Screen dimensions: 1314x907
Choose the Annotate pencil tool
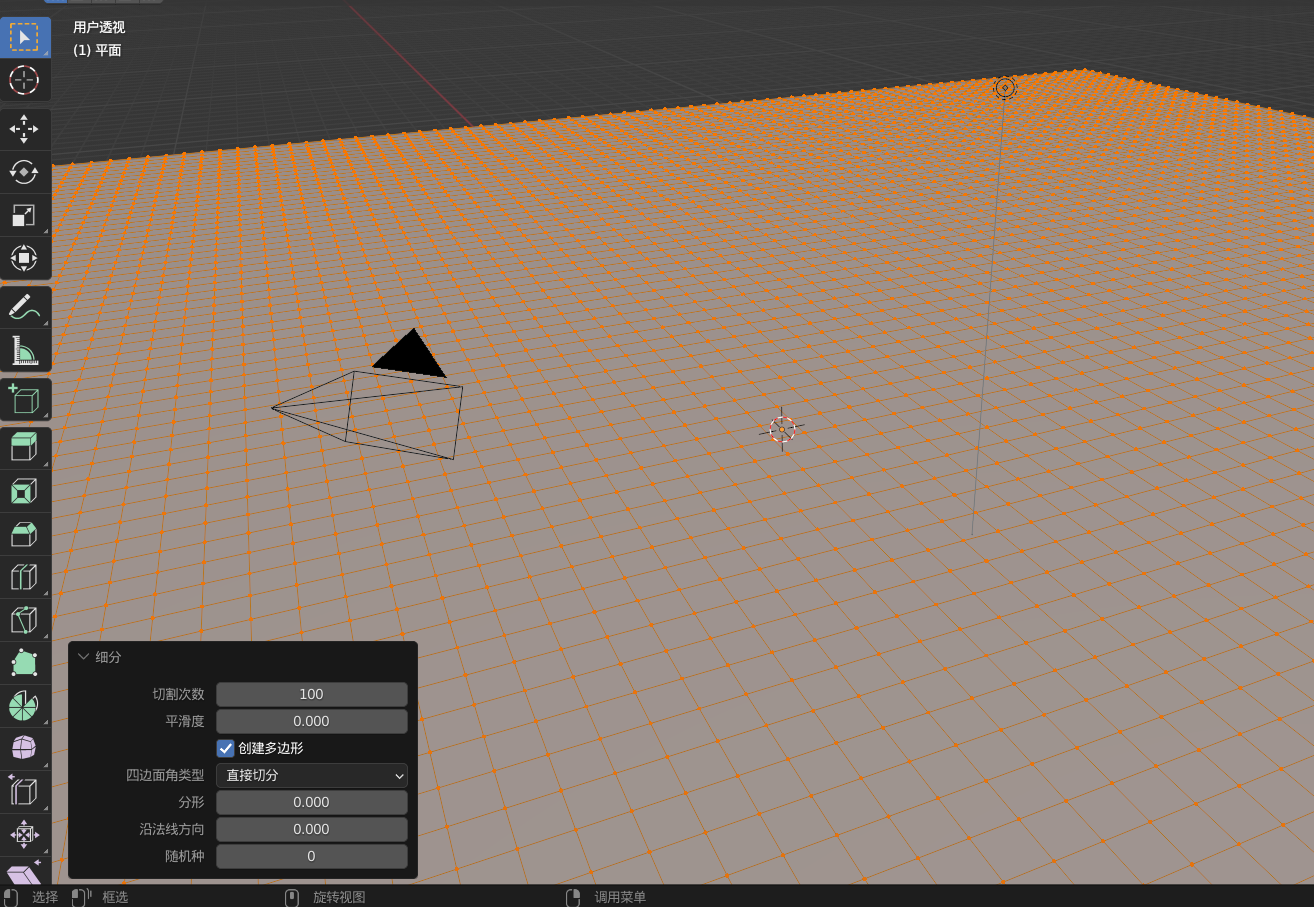click(24, 307)
